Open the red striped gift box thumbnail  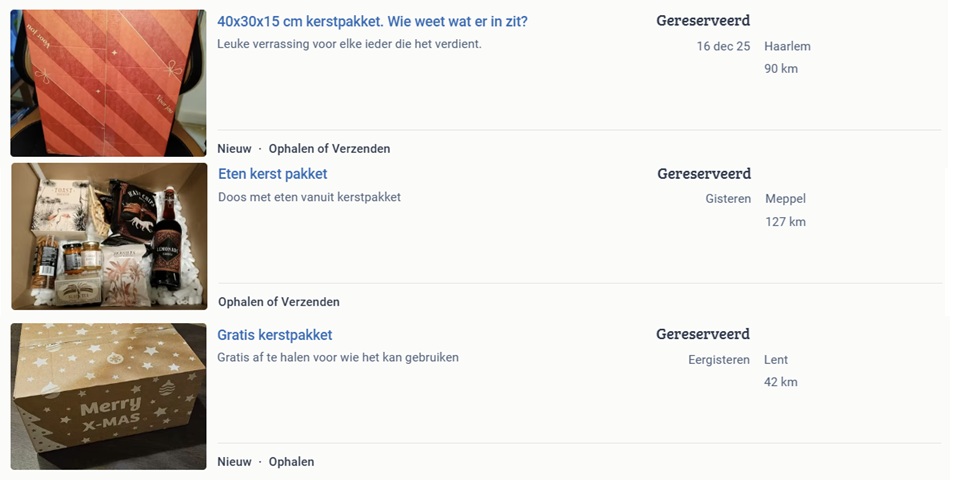point(108,83)
